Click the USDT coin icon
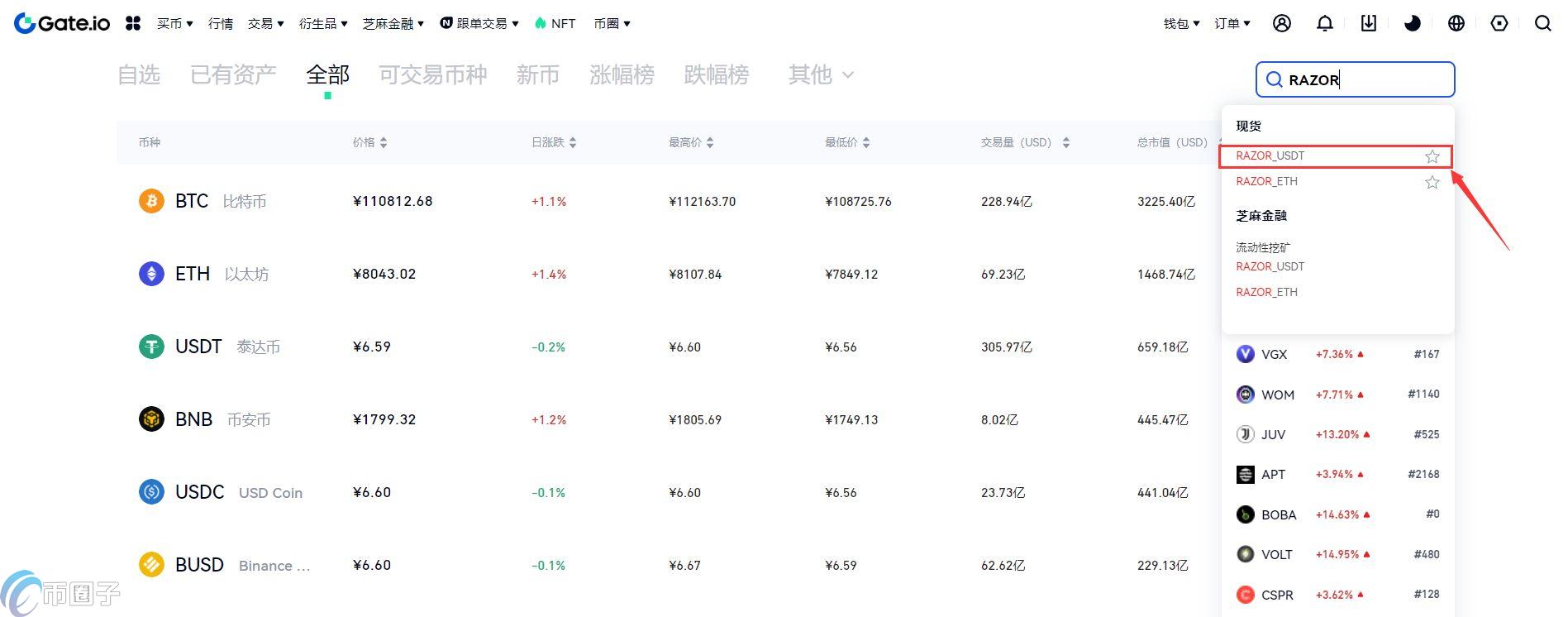Screen dimensions: 1568x617 pos(151,347)
